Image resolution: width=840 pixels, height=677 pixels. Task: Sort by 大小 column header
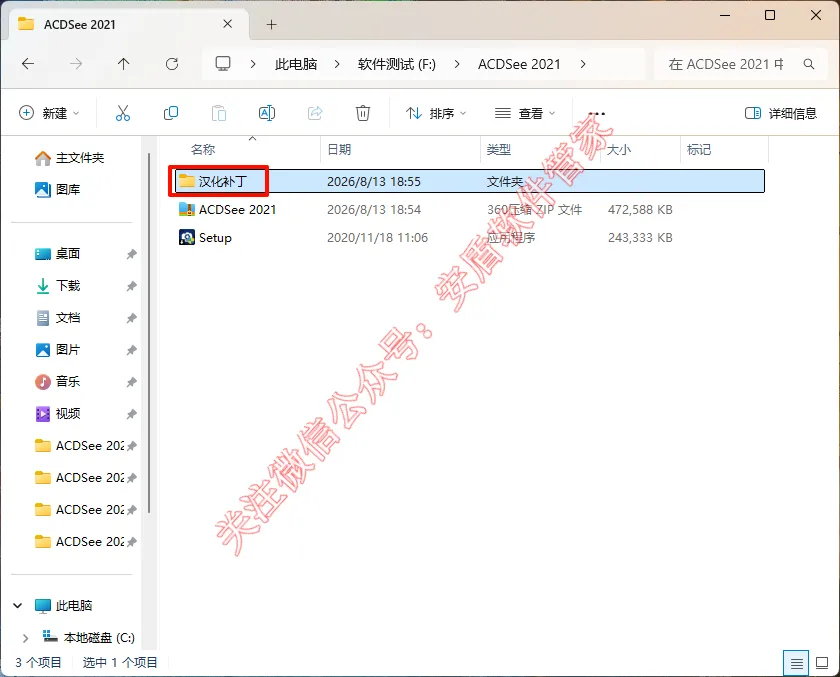pyautogui.click(x=619, y=150)
